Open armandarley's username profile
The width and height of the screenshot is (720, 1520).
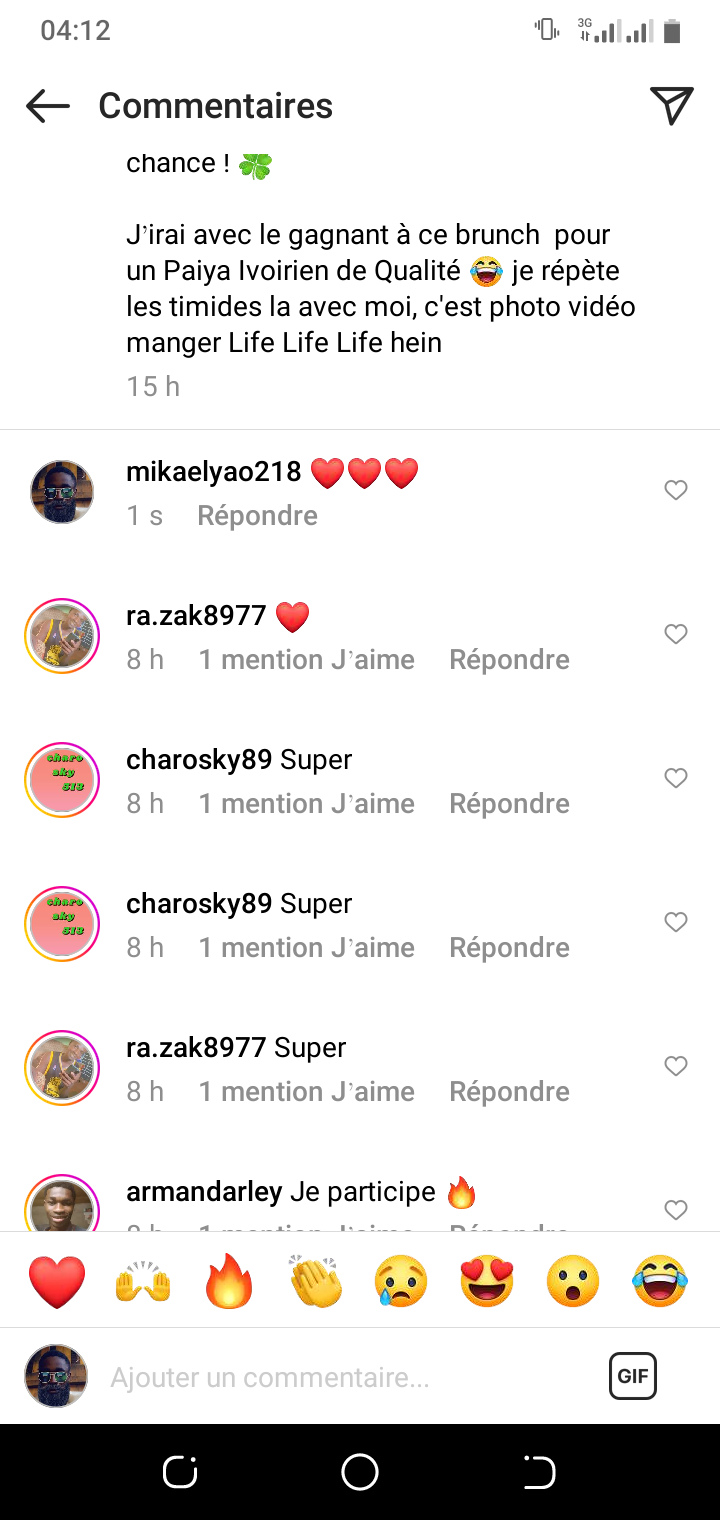click(204, 1192)
